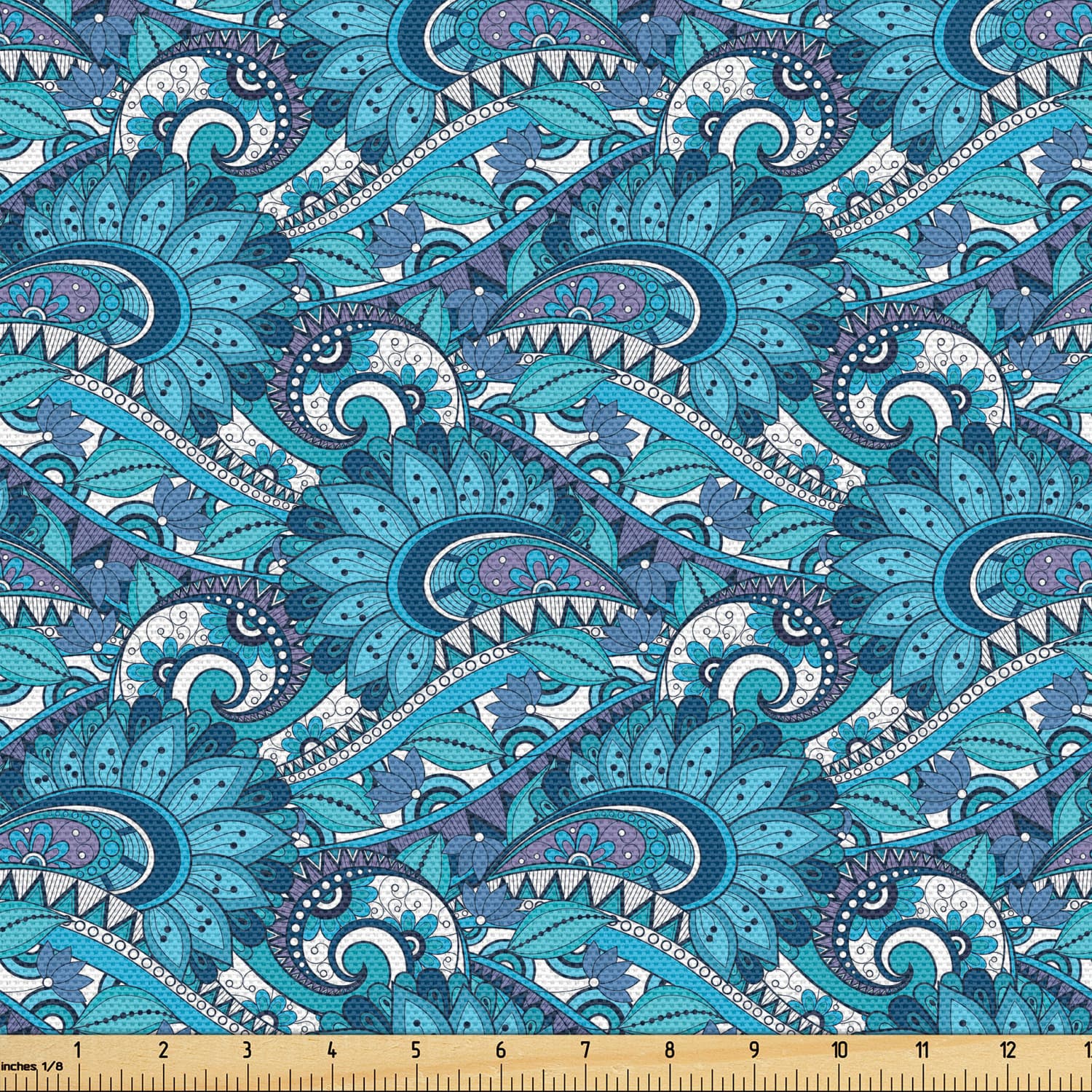Image resolution: width=1092 pixels, height=1092 pixels.
Task: Click the number 3 on the ruler
Action: [247, 1050]
